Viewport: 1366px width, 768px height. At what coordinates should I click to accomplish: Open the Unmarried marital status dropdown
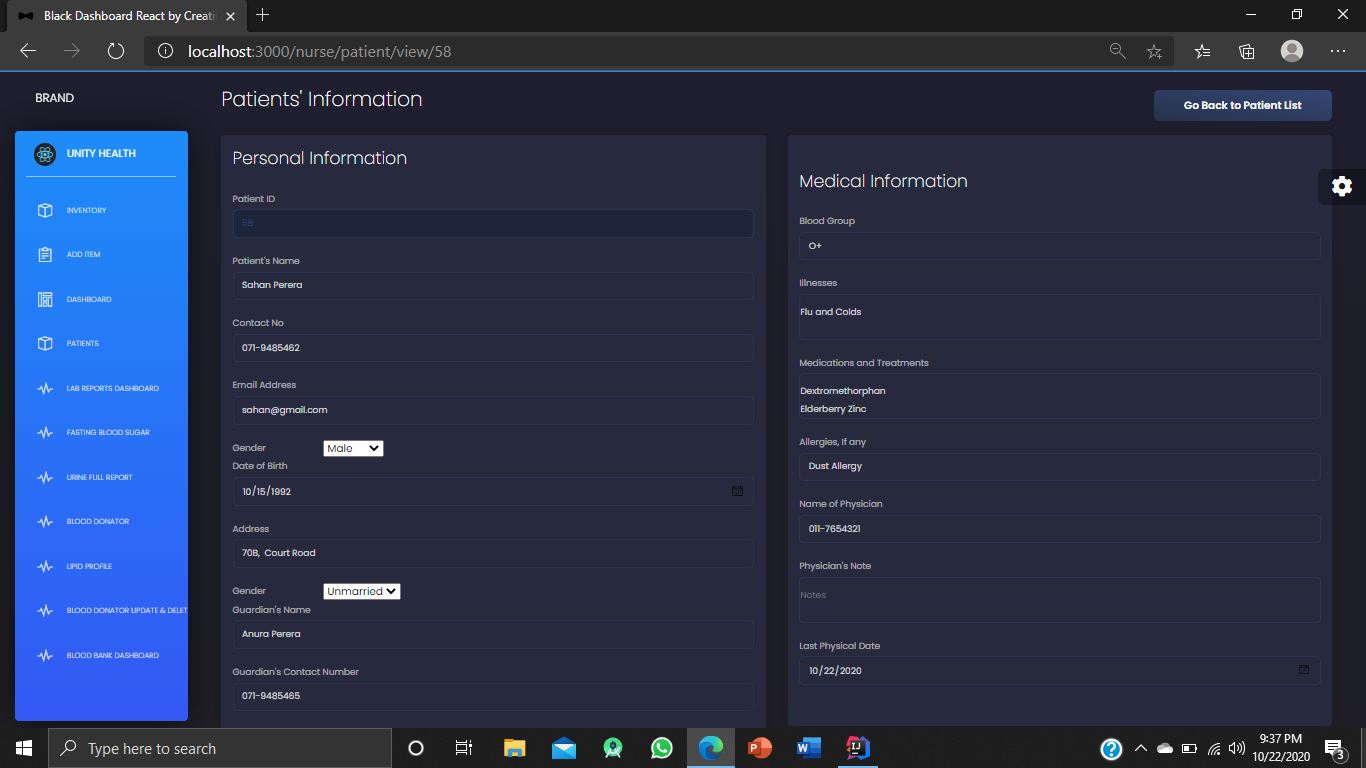click(x=361, y=591)
